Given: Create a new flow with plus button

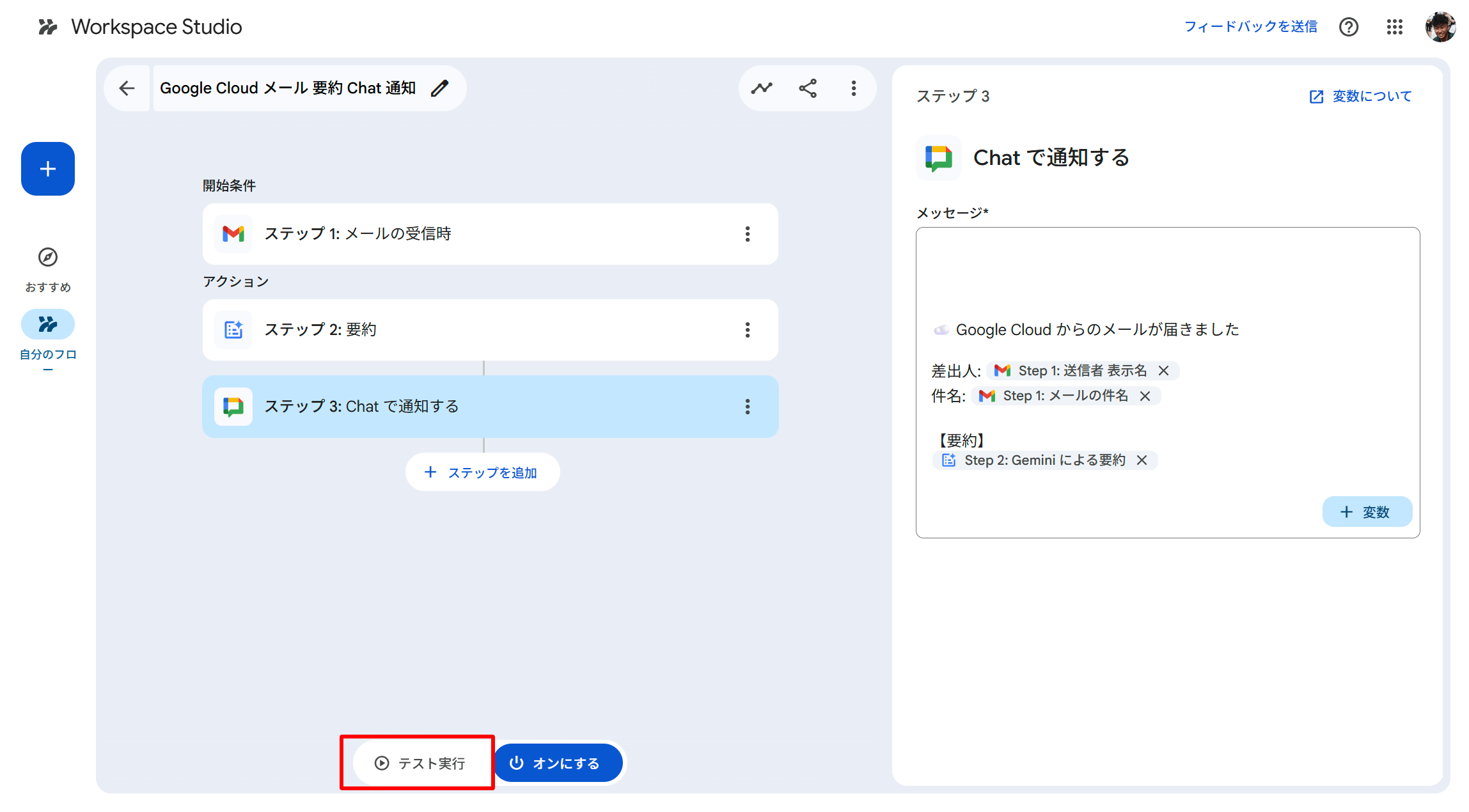Looking at the screenshot, I should pyautogui.click(x=48, y=169).
